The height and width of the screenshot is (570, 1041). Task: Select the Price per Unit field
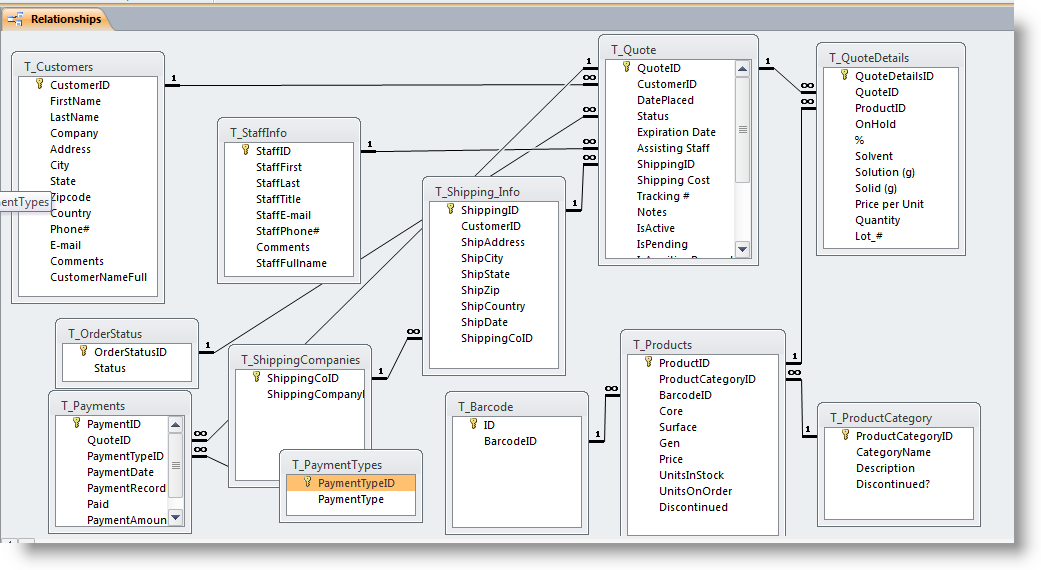tap(889, 204)
